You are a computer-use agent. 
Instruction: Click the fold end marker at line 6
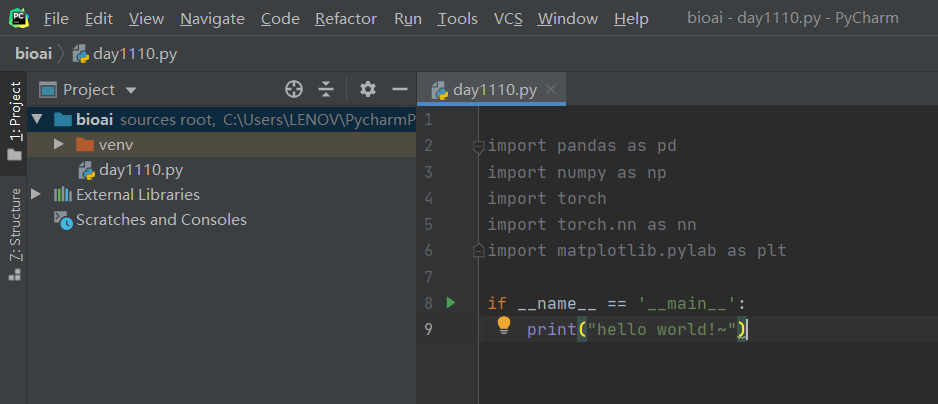[x=478, y=251]
